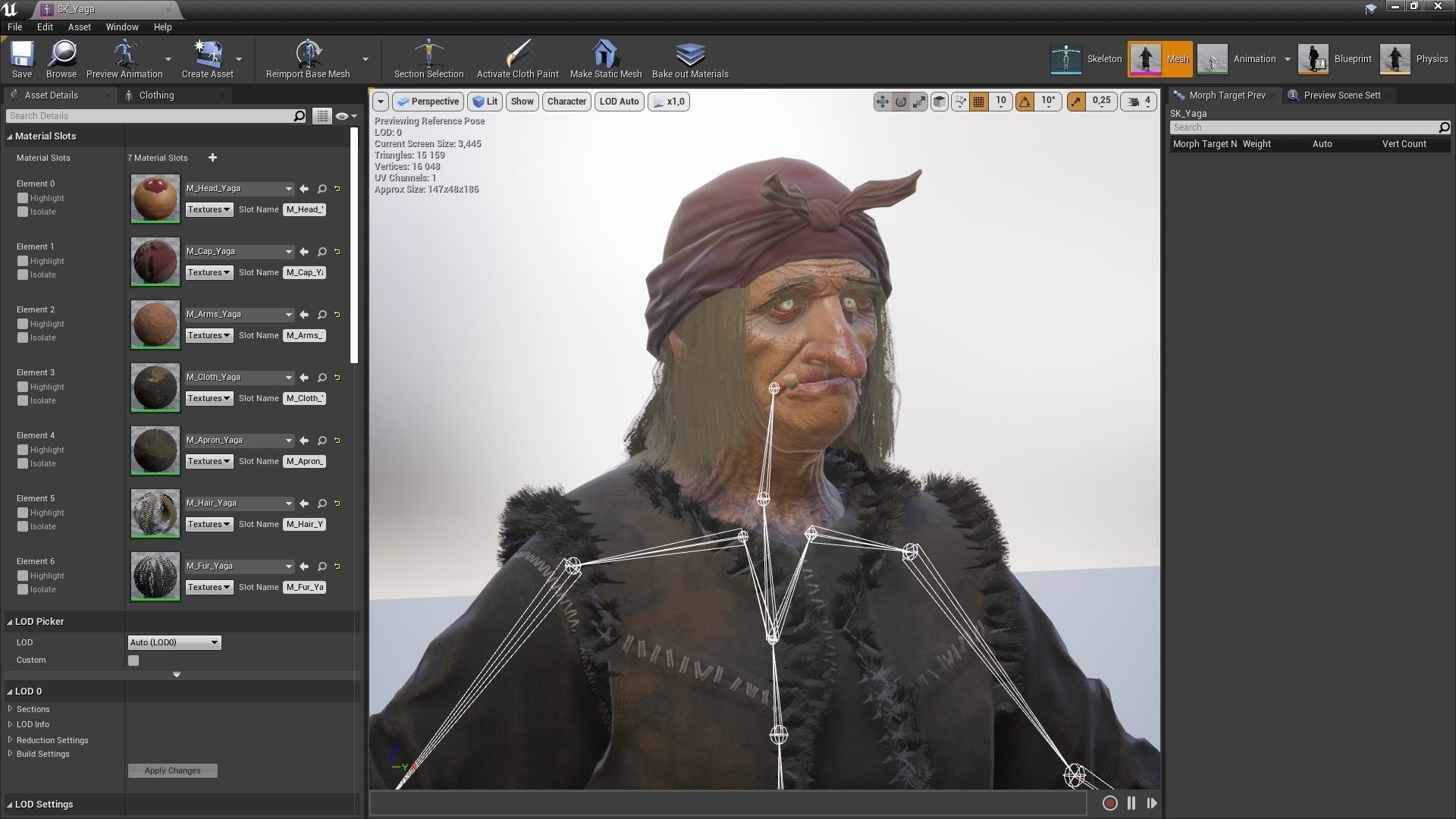Expand LOD Info section
The height and width of the screenshot is (819, 1456).
coord(11,724)
